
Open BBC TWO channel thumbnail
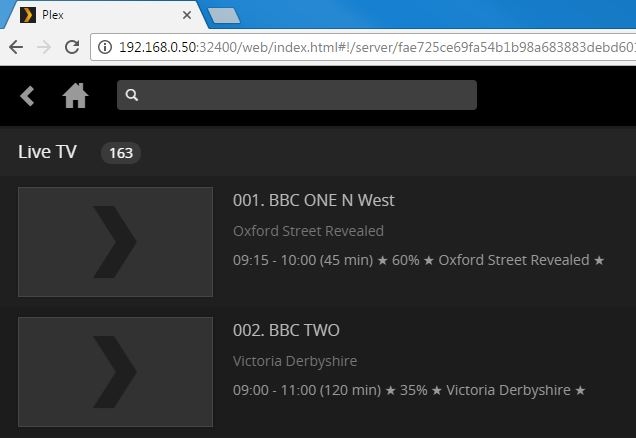116,372
